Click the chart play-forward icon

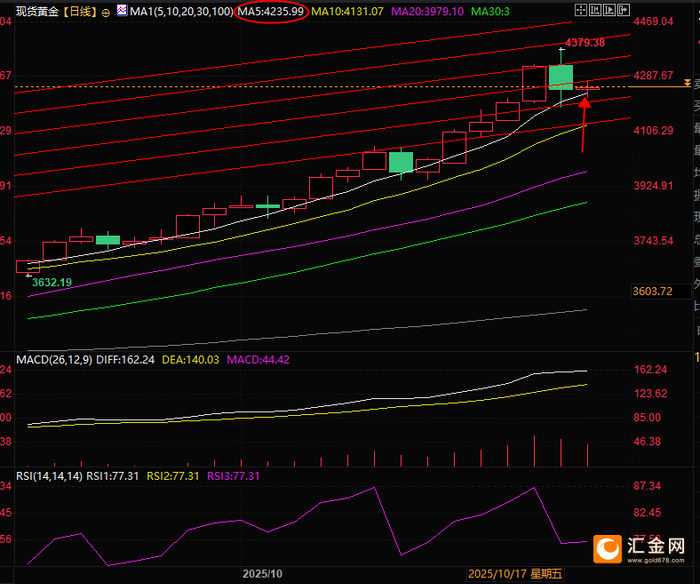click(609, 10)
